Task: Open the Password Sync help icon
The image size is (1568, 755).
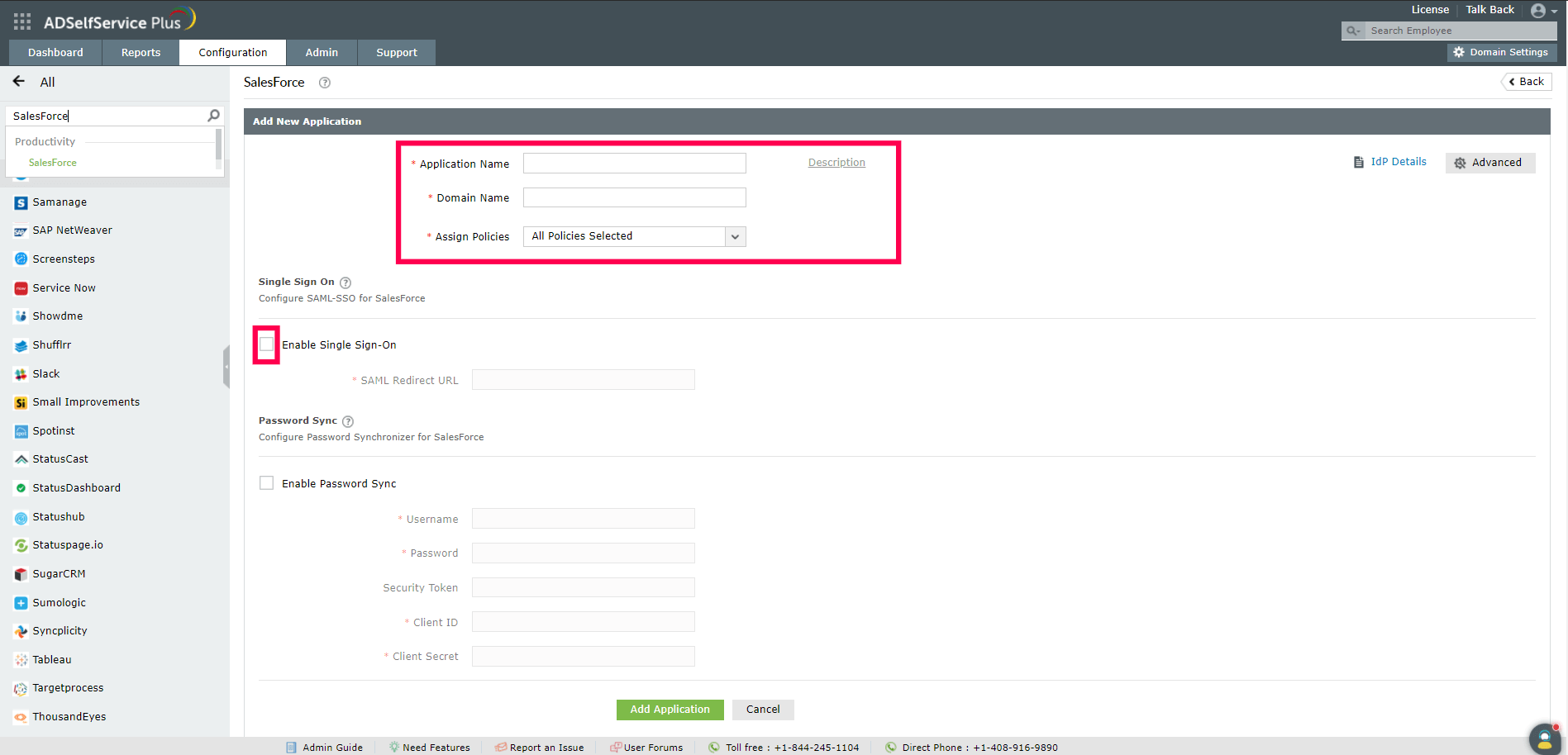Action: point(348,421)
